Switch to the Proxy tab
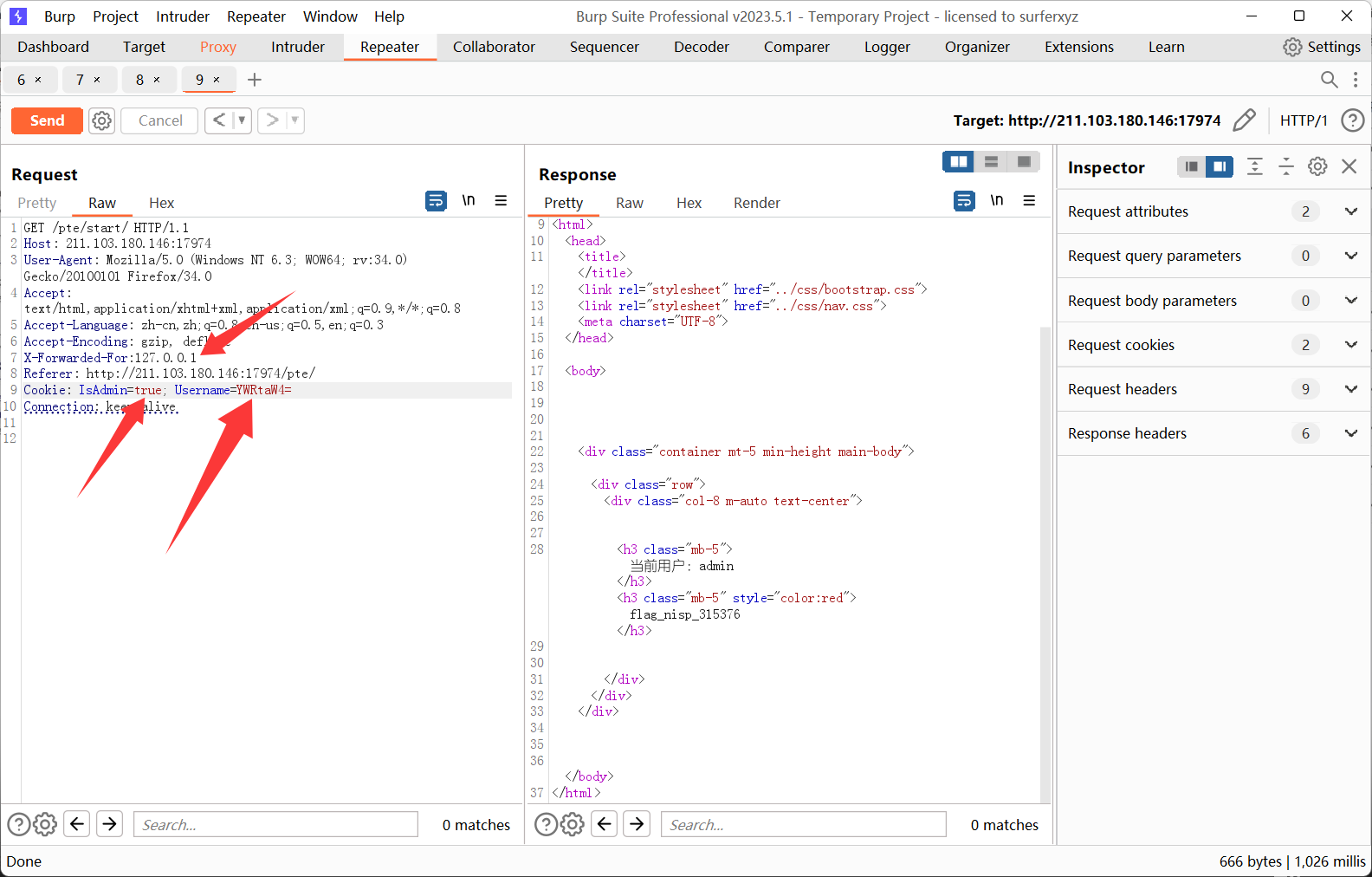Viewport: 1372px width, 877px height. coord(218,47)
